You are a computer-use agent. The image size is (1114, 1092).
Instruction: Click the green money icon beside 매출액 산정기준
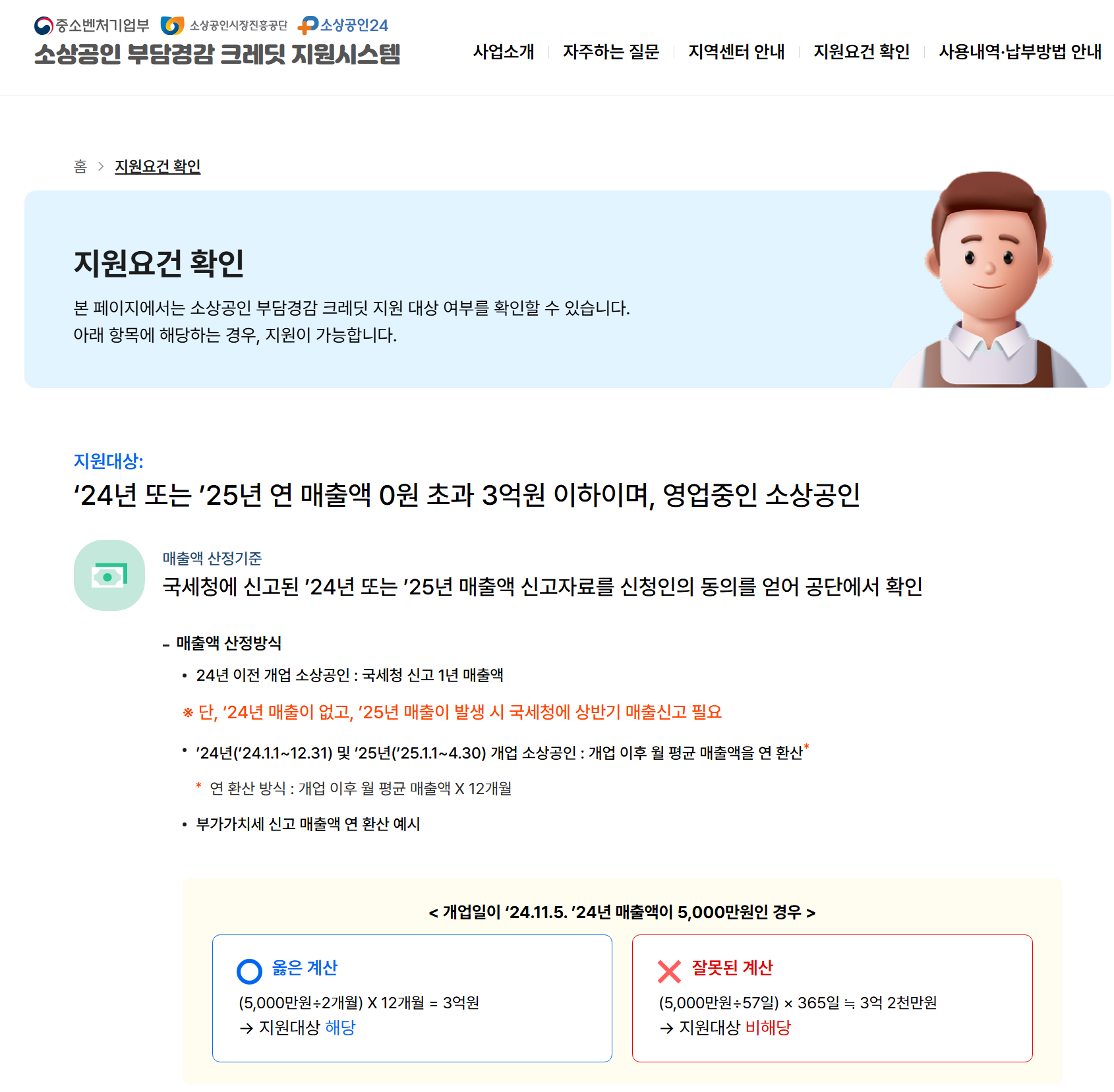tap(109, 575)
